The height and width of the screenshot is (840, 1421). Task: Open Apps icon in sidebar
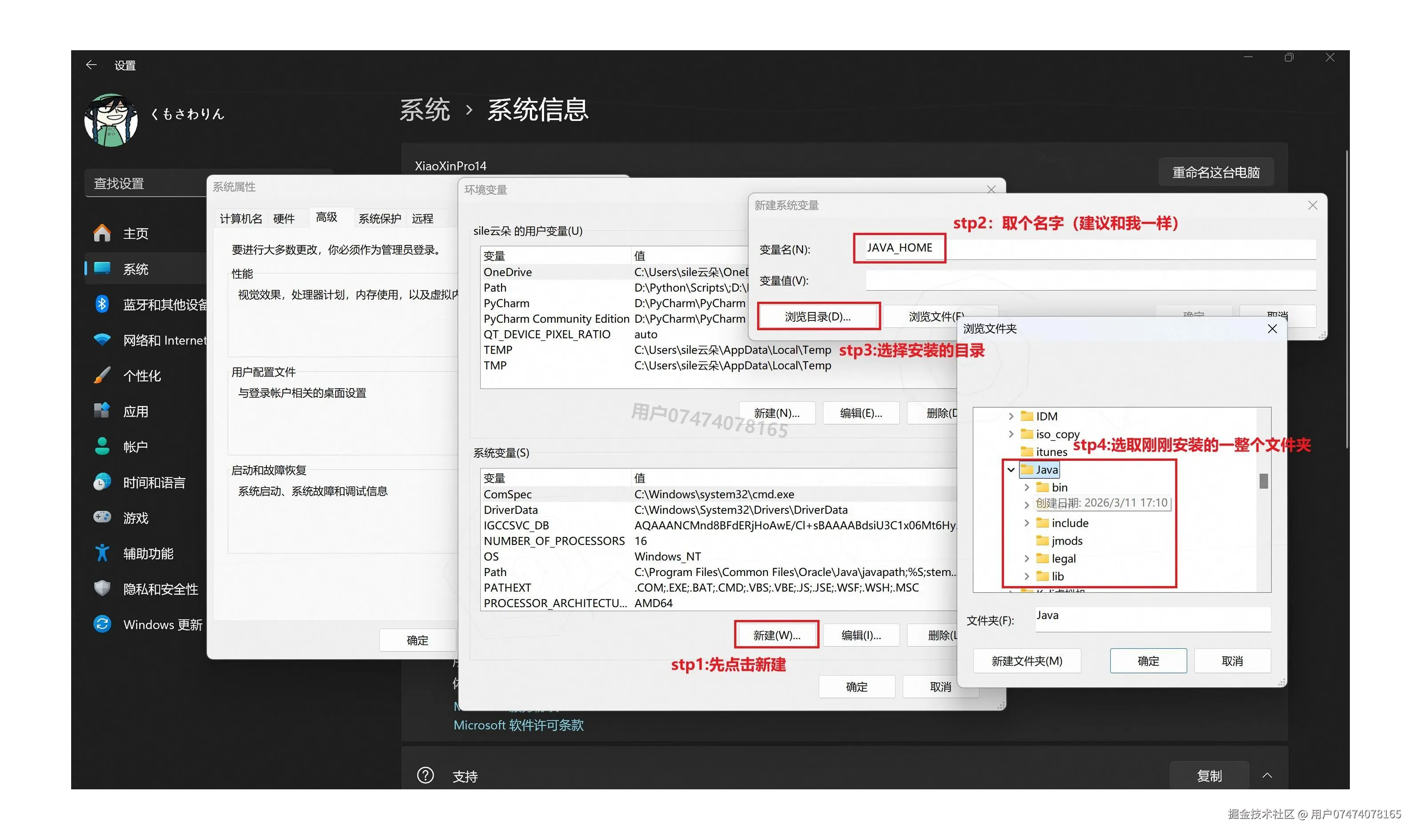102,410
